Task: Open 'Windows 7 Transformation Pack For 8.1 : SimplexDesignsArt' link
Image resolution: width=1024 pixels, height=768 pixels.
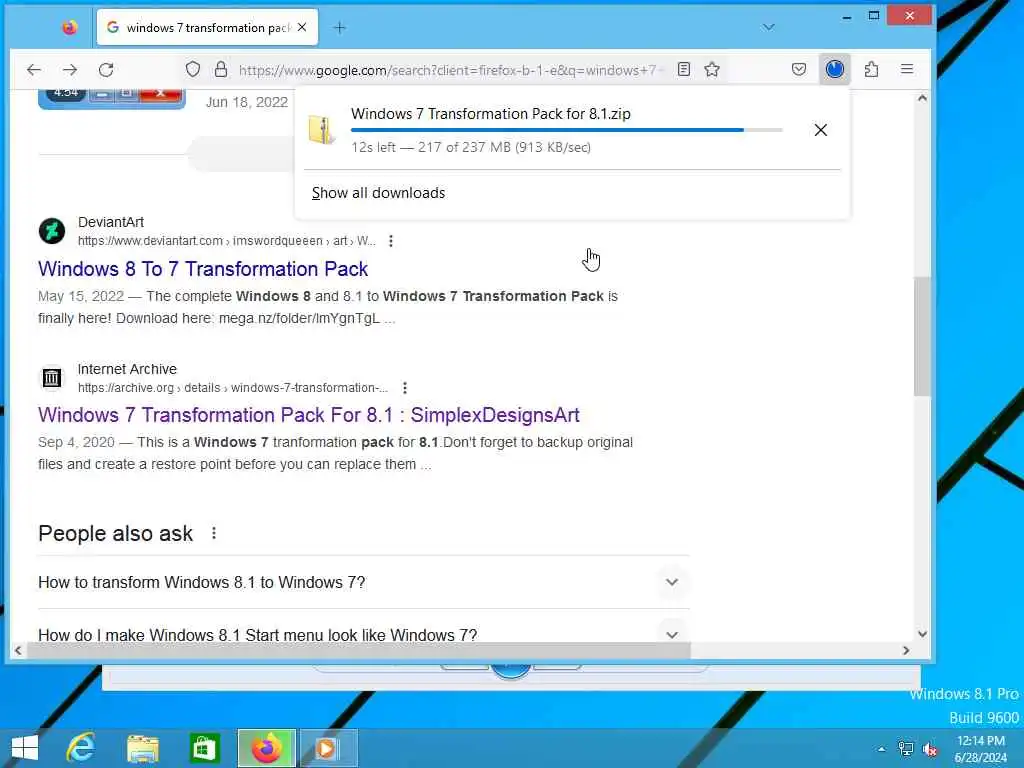Action: point(309,415)
